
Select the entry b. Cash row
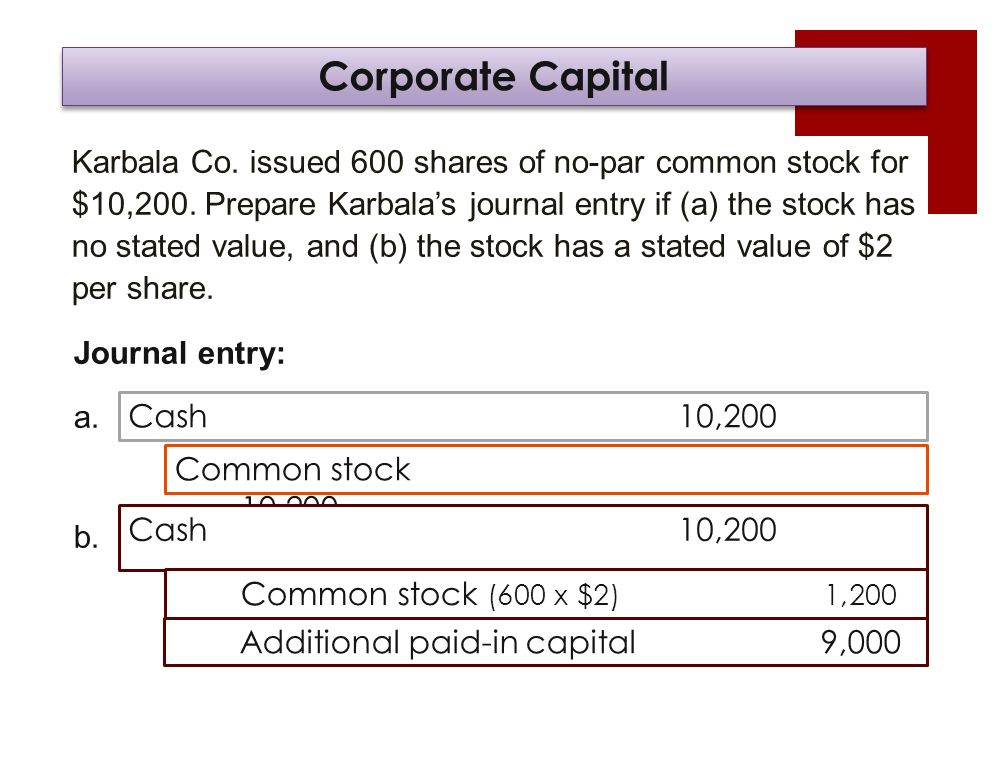click(523, 537)
